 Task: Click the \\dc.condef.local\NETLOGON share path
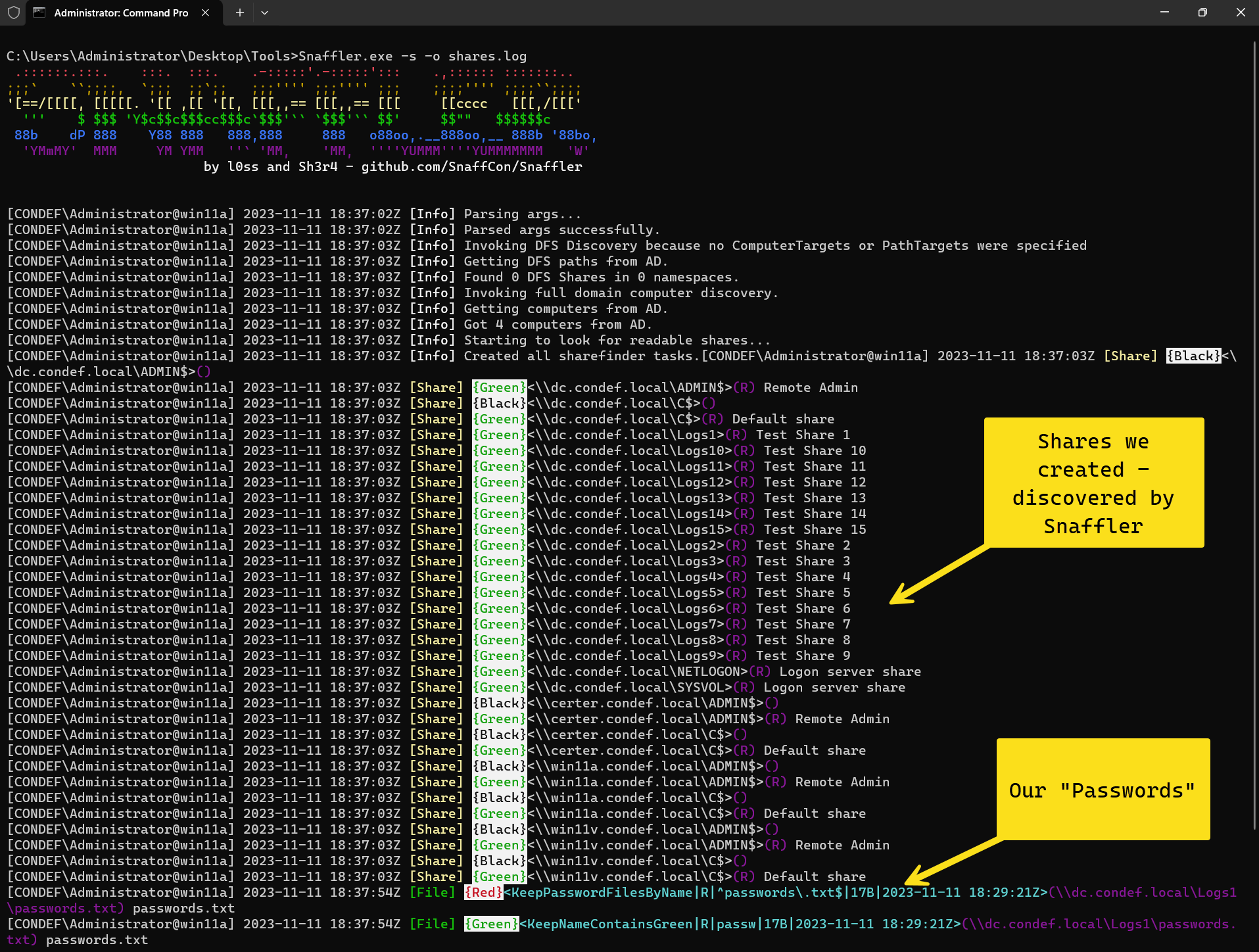641,672
